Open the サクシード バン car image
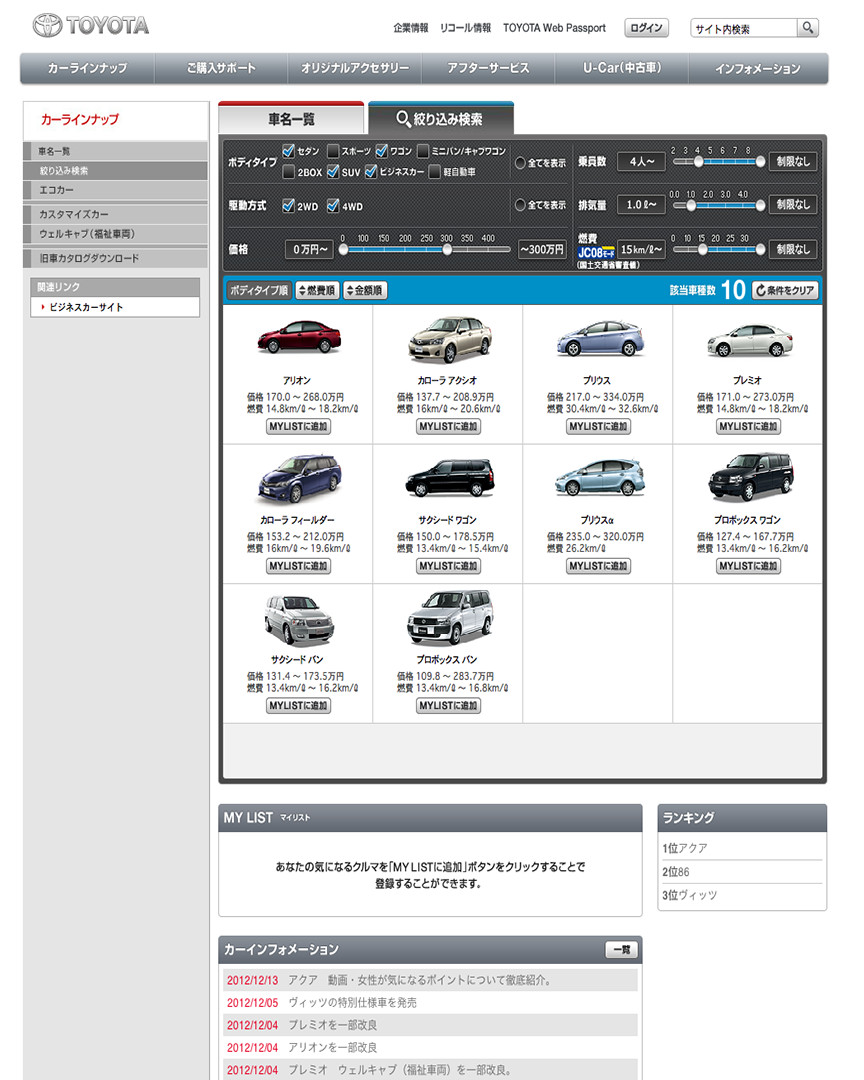864x1080 pixels. (298, 621)
